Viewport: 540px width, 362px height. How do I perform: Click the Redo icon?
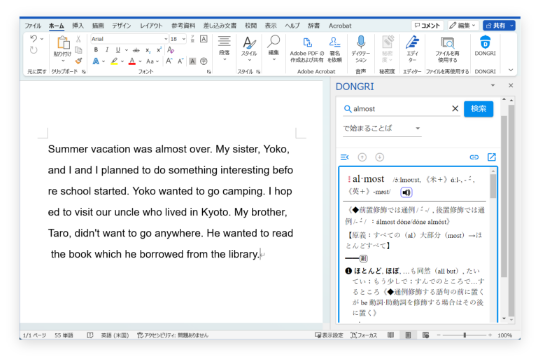coord(33,50)
